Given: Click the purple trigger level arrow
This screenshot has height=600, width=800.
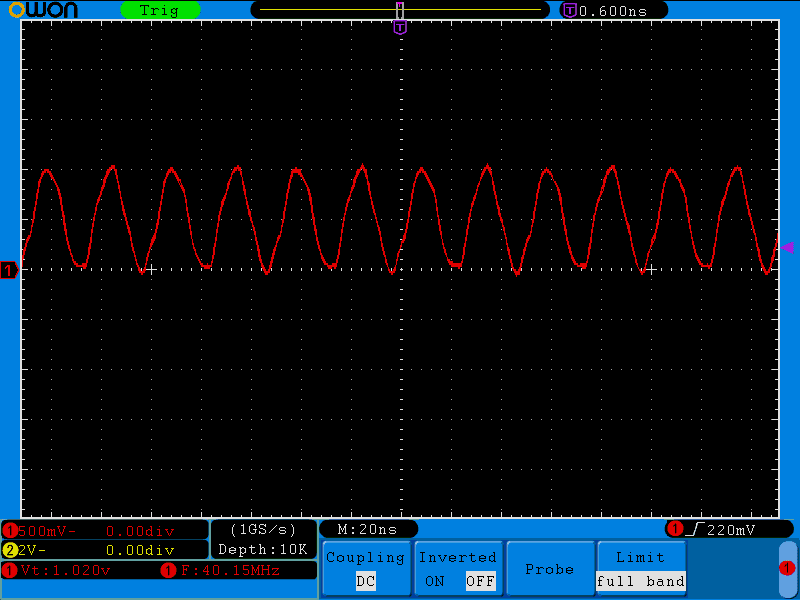Looking at the screenshot, I should (x=787, y=247).
